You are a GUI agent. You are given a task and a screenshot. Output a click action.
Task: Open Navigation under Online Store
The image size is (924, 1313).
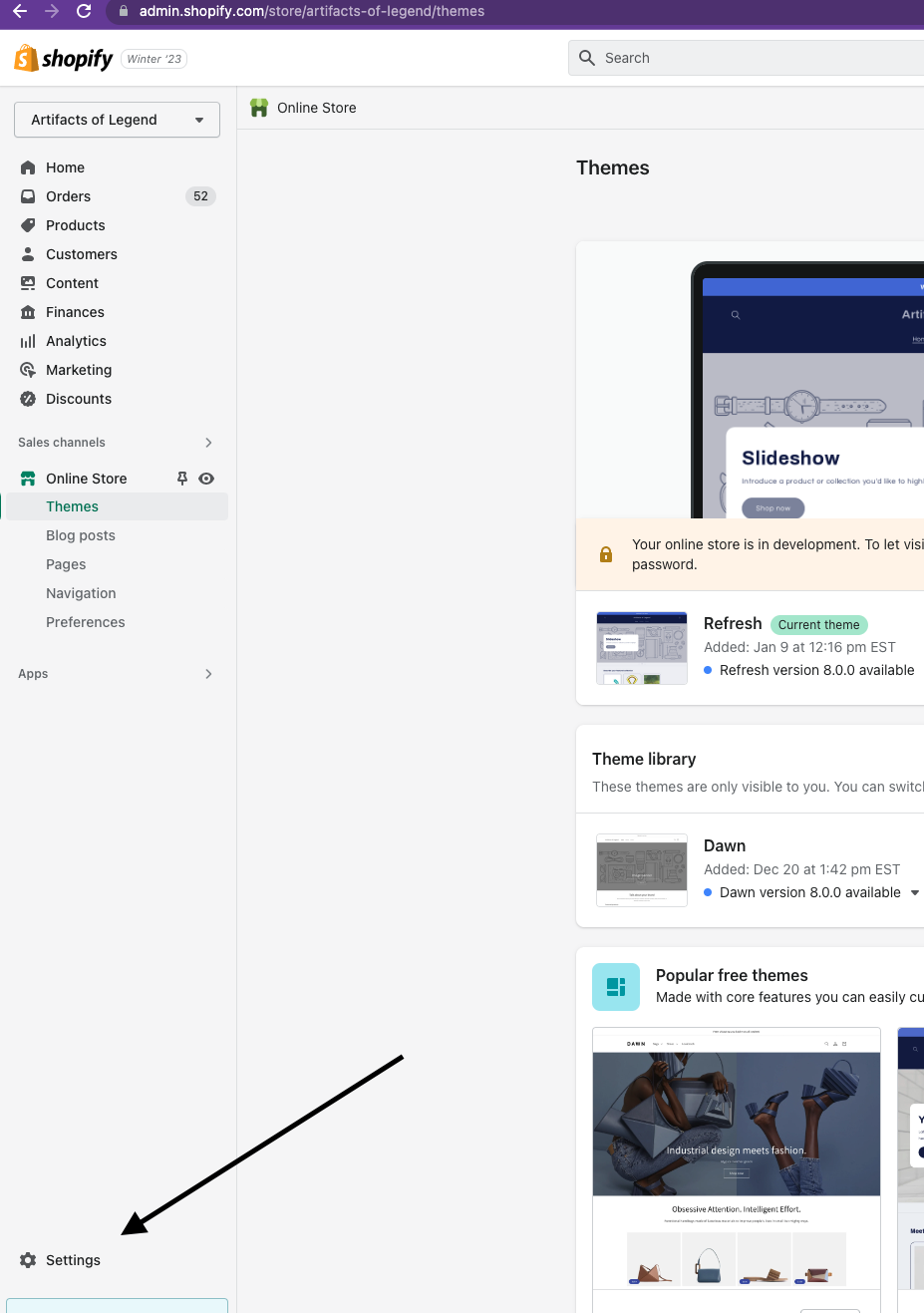click(x=81, y=593)
